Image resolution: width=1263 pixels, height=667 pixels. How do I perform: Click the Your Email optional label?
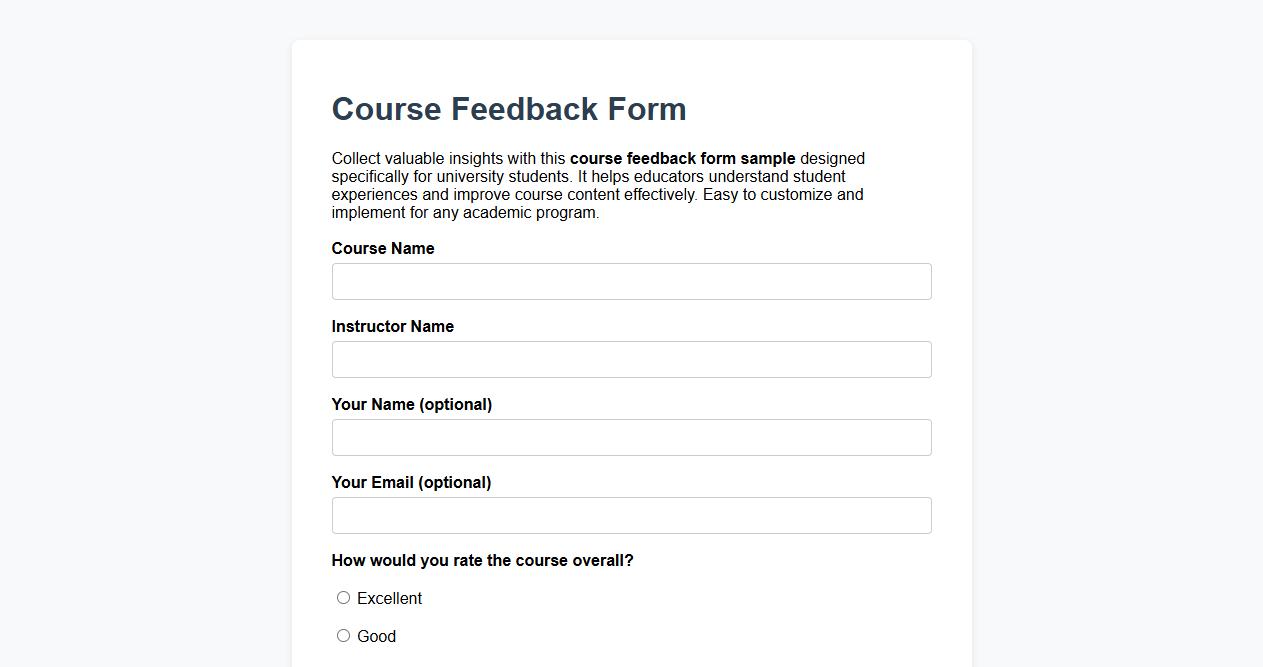pos(411,482)
